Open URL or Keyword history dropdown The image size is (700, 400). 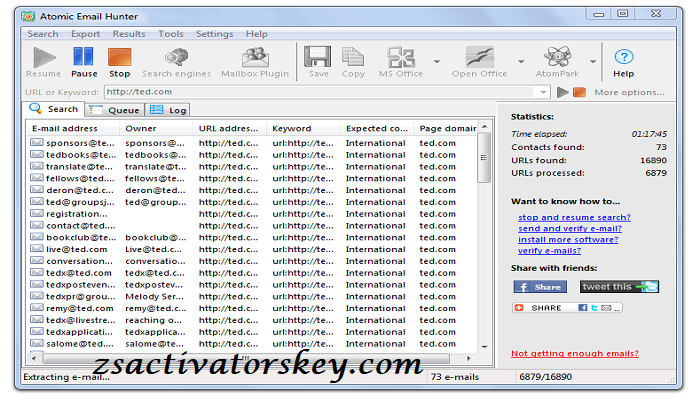point(543,92)
